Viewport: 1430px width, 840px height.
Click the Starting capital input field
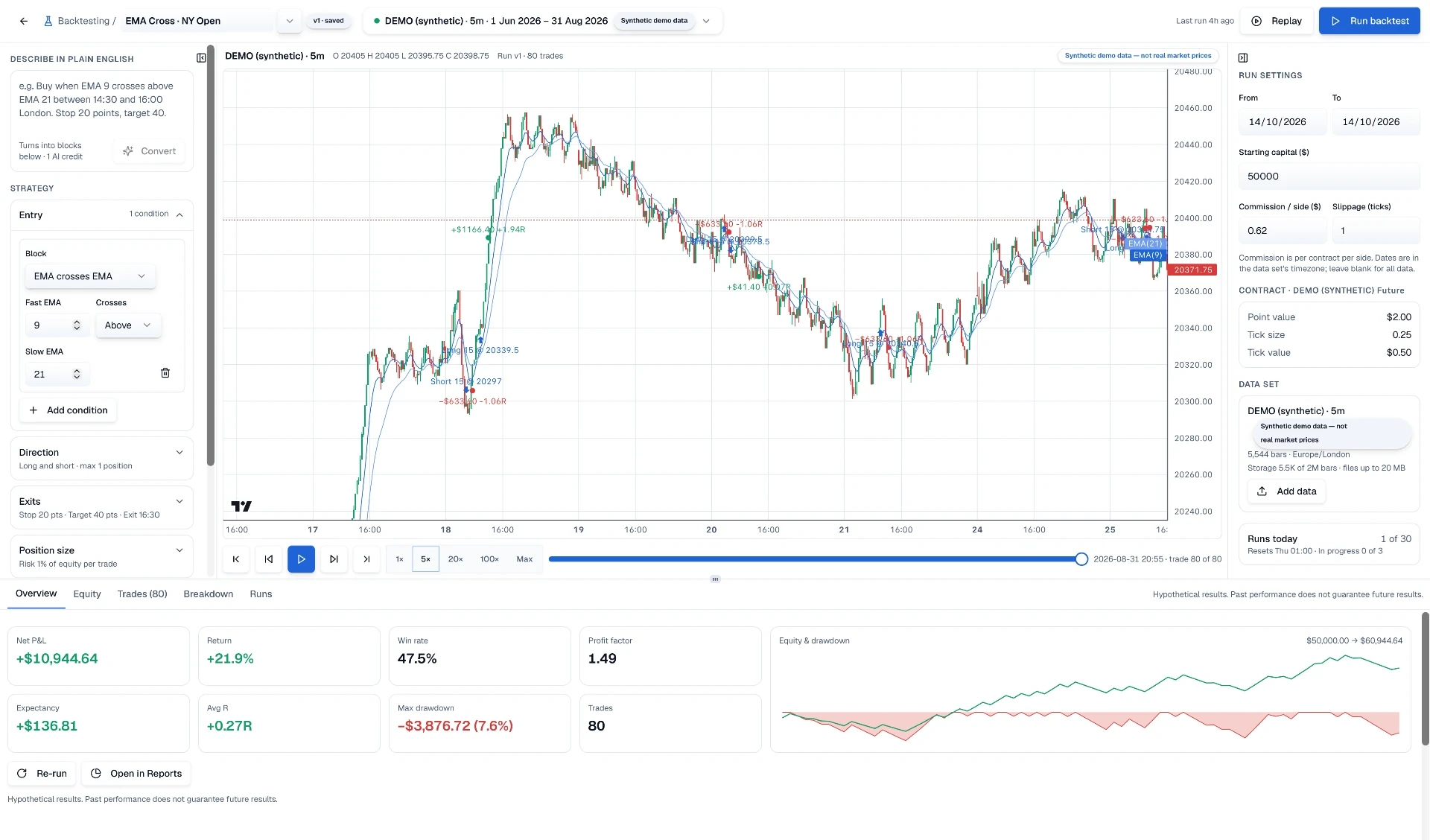(x=1329, y=176)
